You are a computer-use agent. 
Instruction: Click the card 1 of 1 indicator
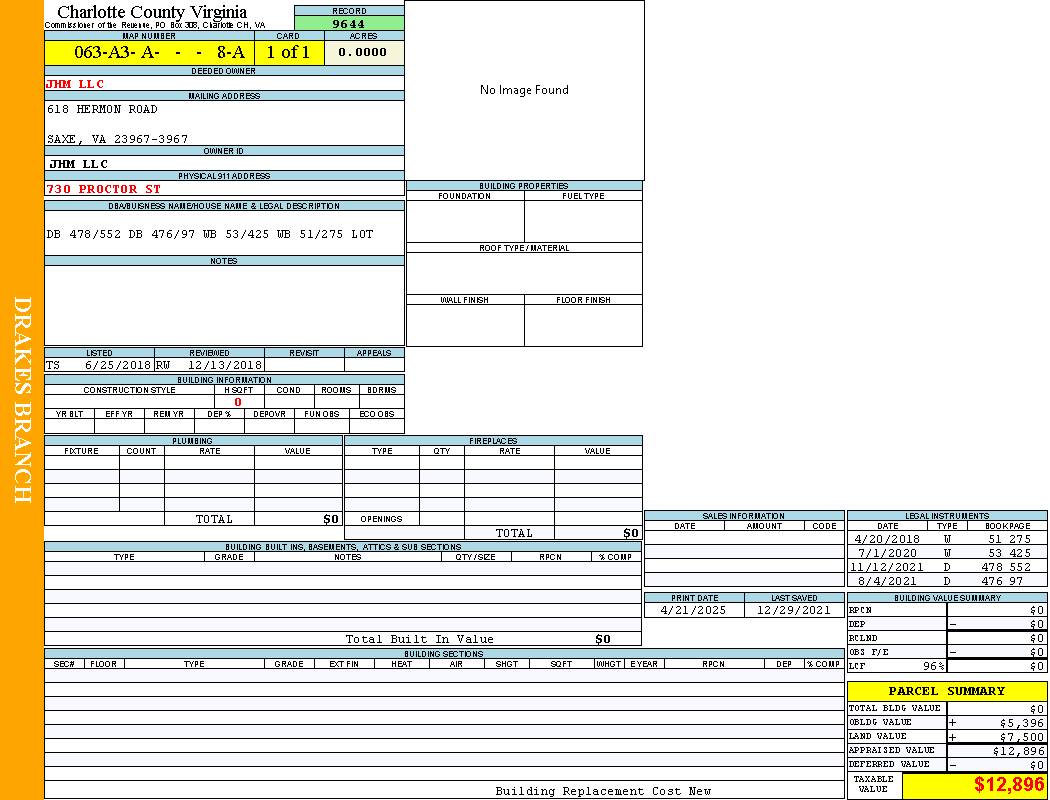289,53
